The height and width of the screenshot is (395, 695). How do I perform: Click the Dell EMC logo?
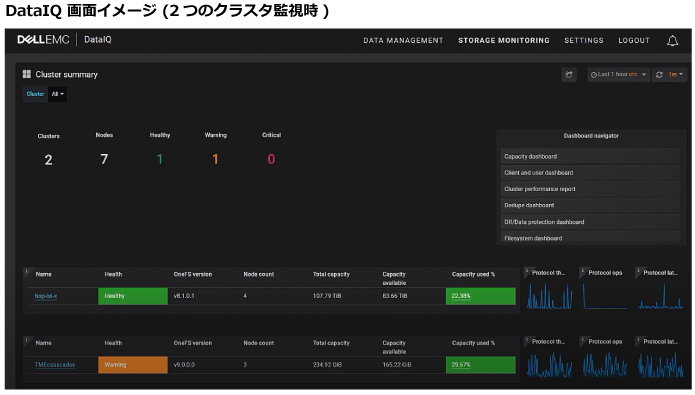(x=43, y=39)
